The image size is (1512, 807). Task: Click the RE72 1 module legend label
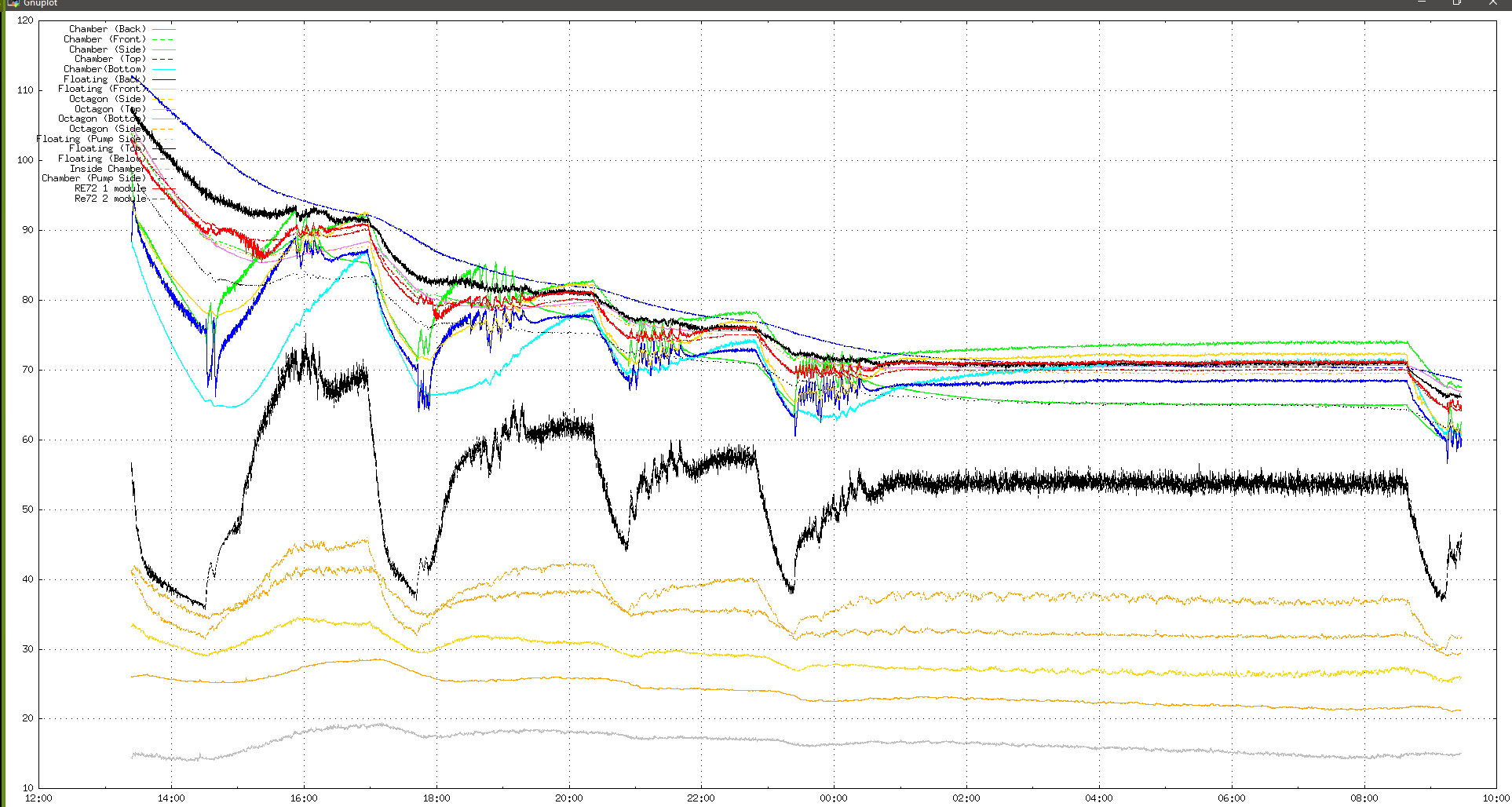coord(110,188)
